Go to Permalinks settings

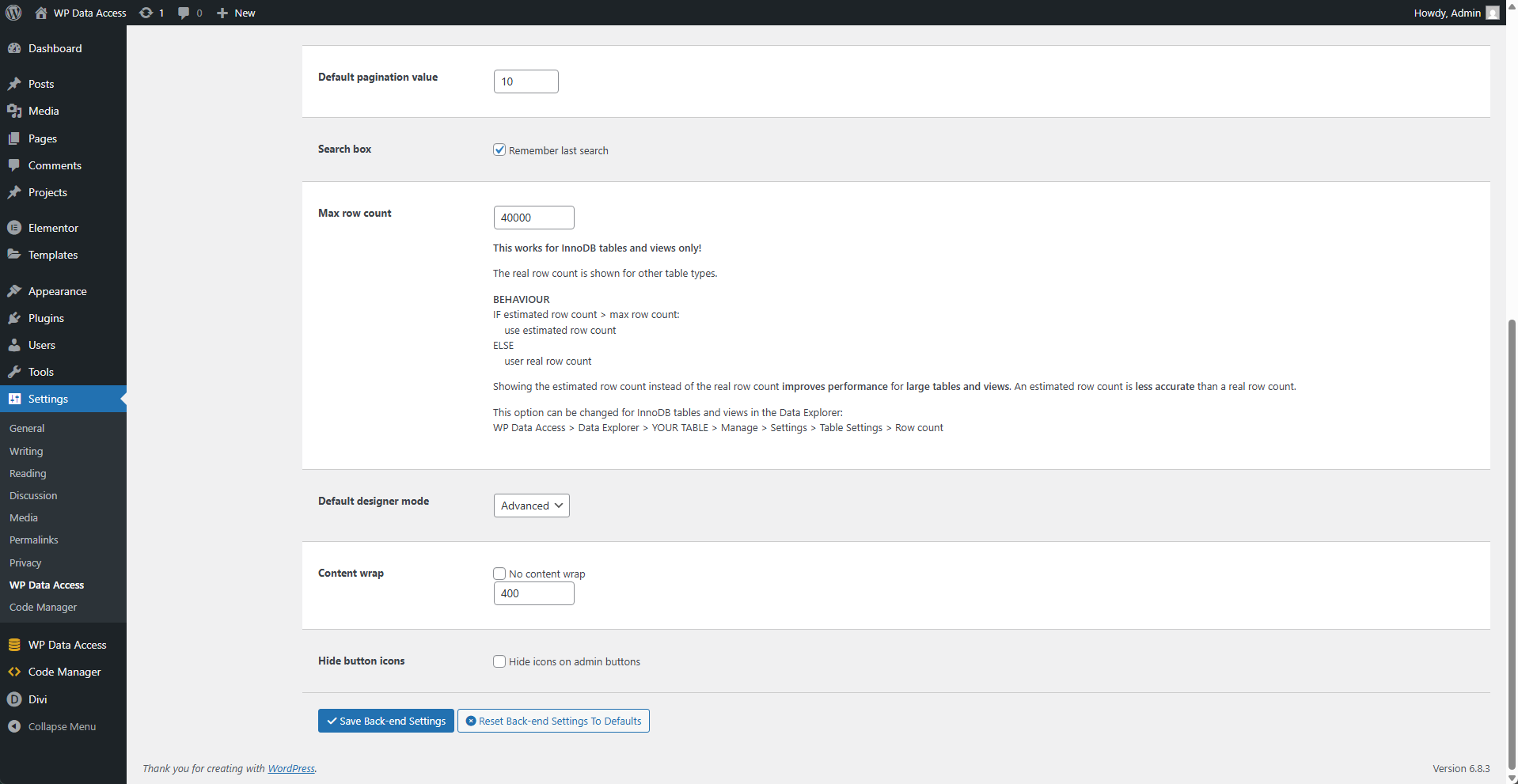point(33,540)
